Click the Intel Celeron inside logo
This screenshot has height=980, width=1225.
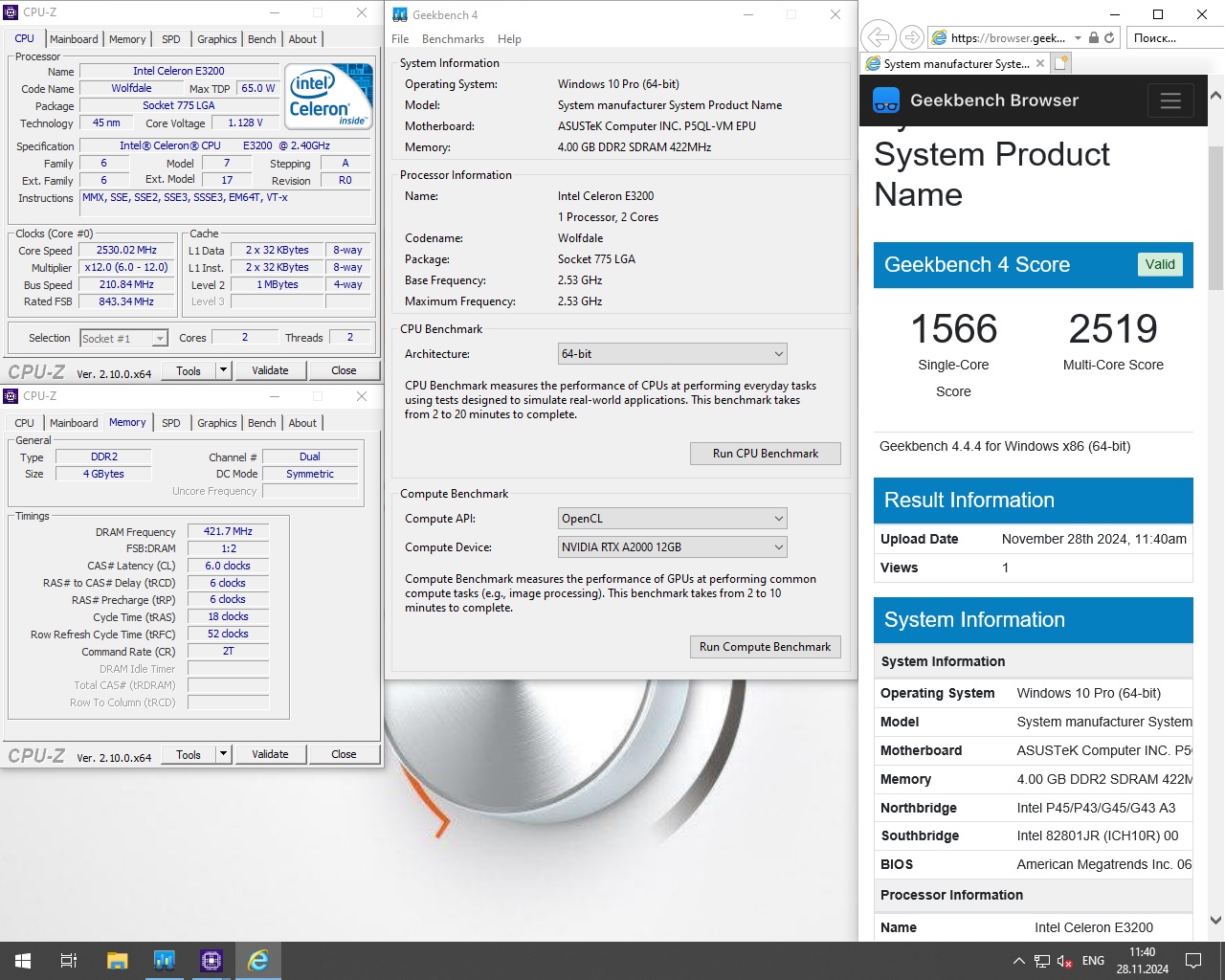pyautogui.click(x=330, y=97)
